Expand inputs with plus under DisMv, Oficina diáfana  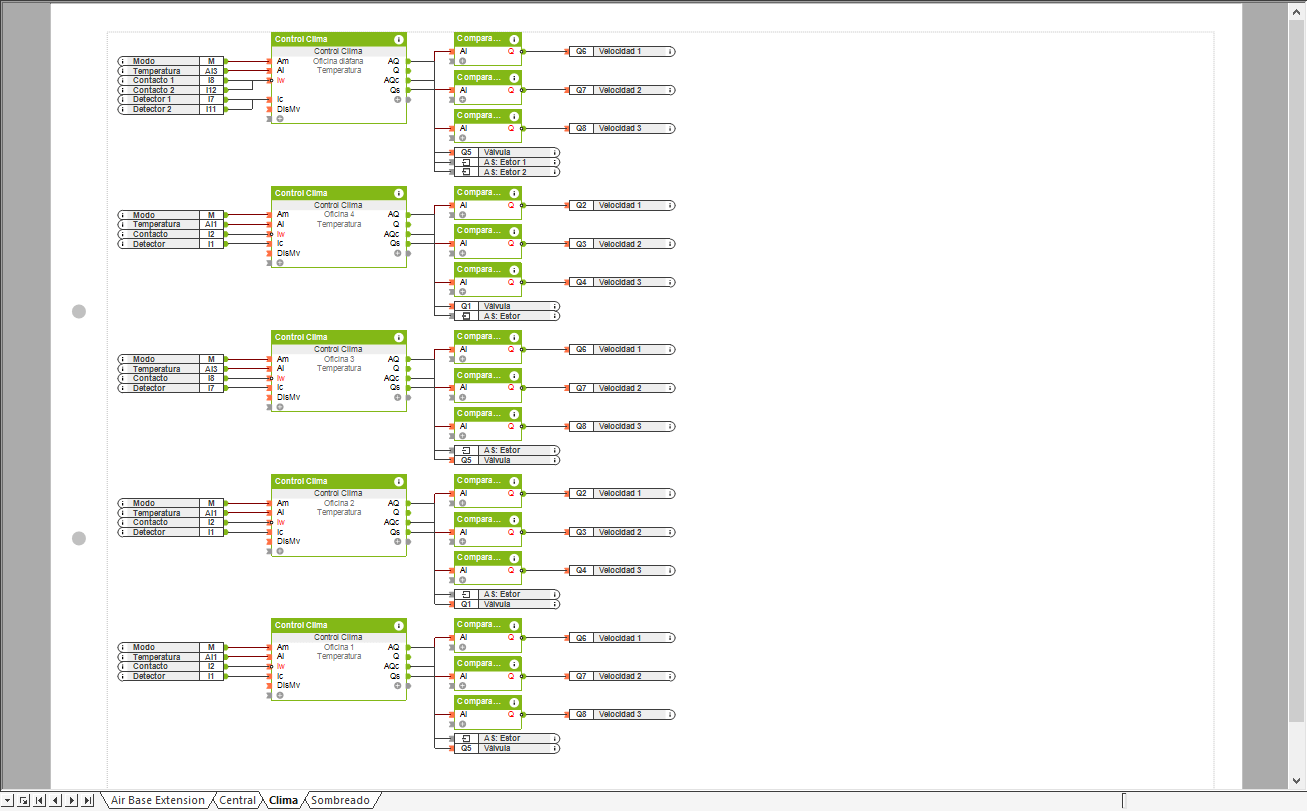pyautogui.click(x=280, y=119)
